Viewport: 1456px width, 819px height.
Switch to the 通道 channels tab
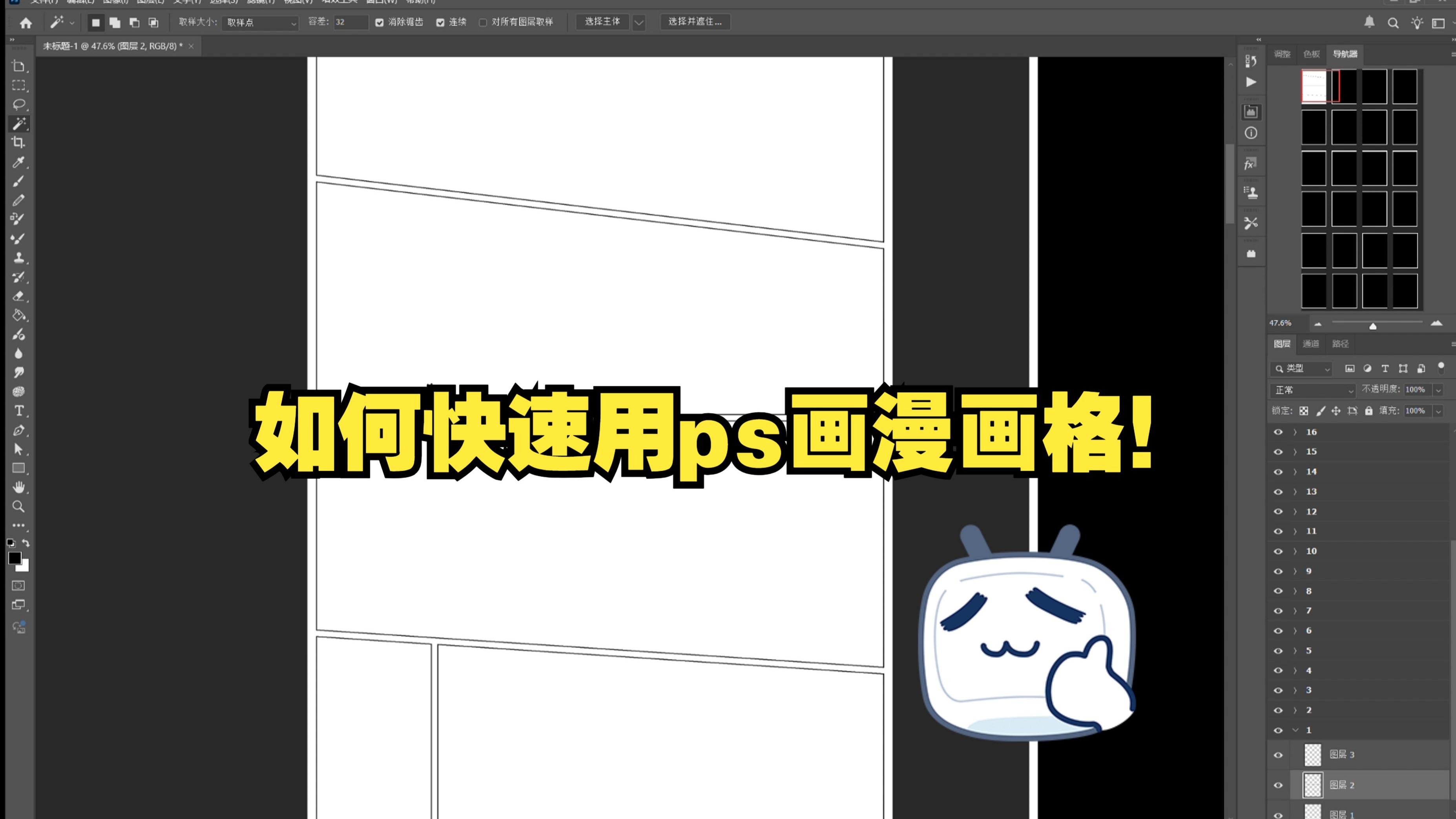(x=1311, y=344)
